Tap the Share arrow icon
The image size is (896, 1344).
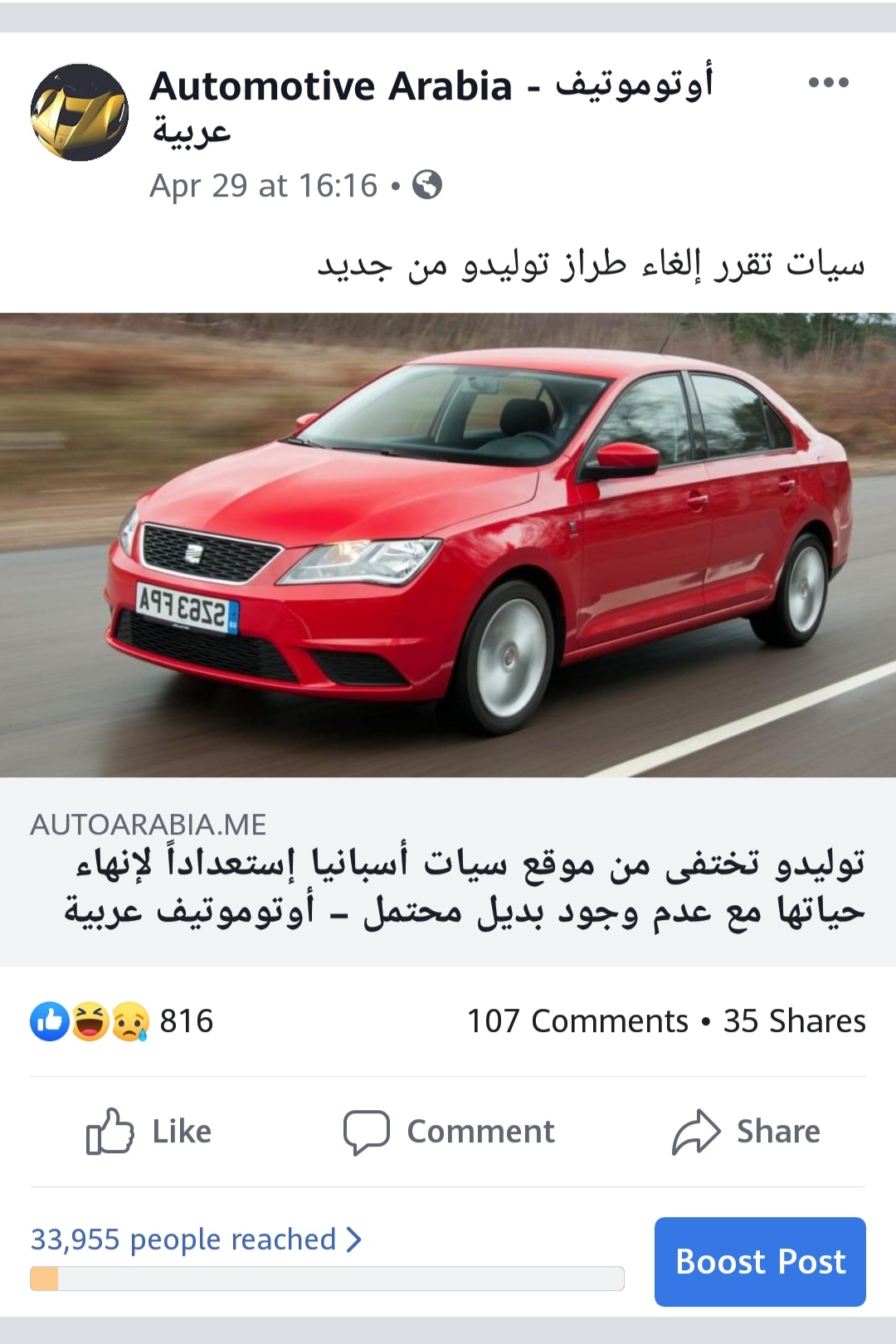(696, 1132)
